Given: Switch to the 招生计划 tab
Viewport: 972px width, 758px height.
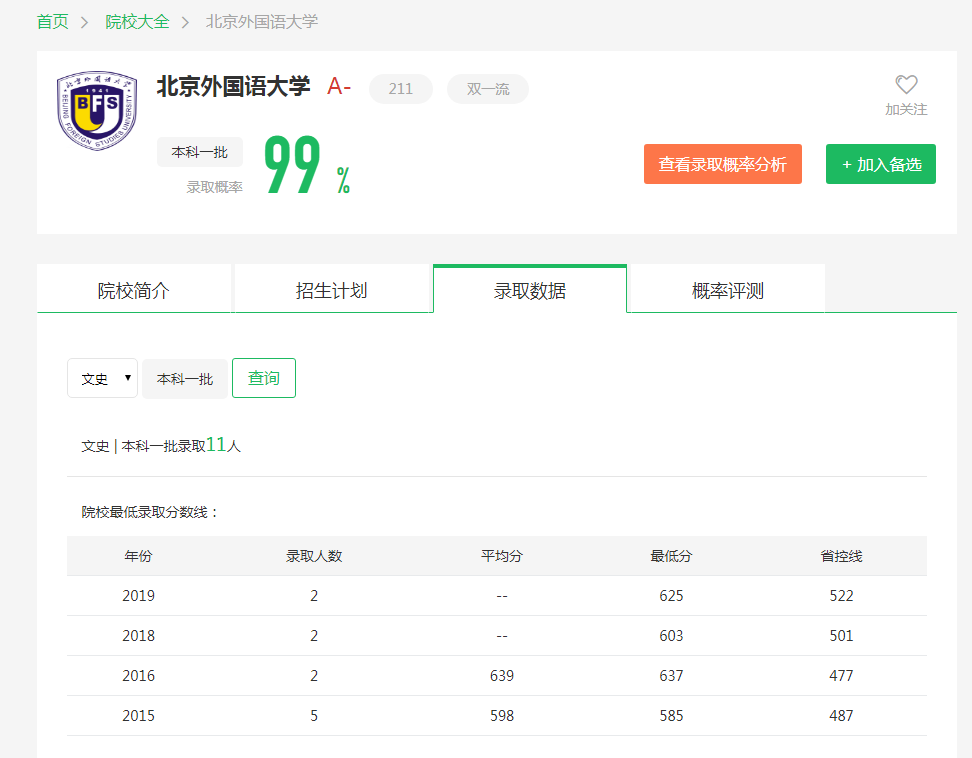Looking at the screenshot, I should click(332, 290).
